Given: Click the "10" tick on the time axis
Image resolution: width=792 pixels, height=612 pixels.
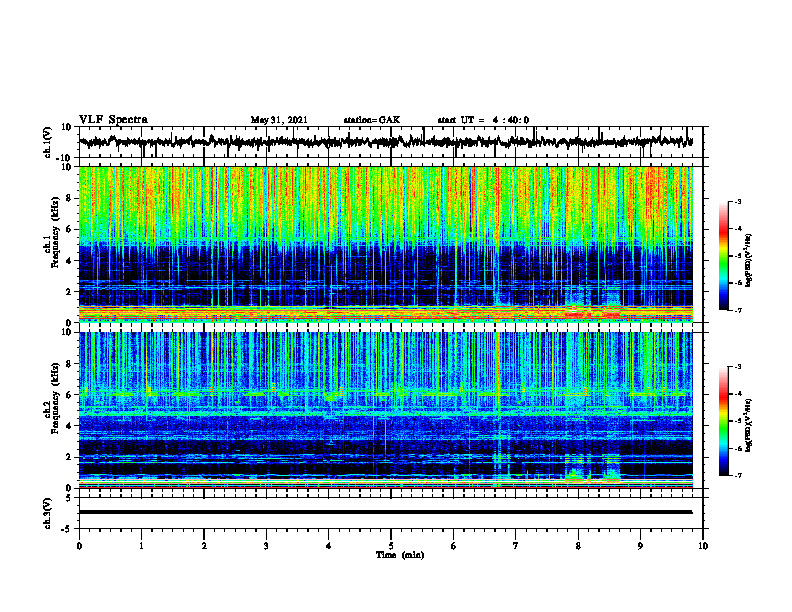Looking at the screenshot, I should click(703, 546).
